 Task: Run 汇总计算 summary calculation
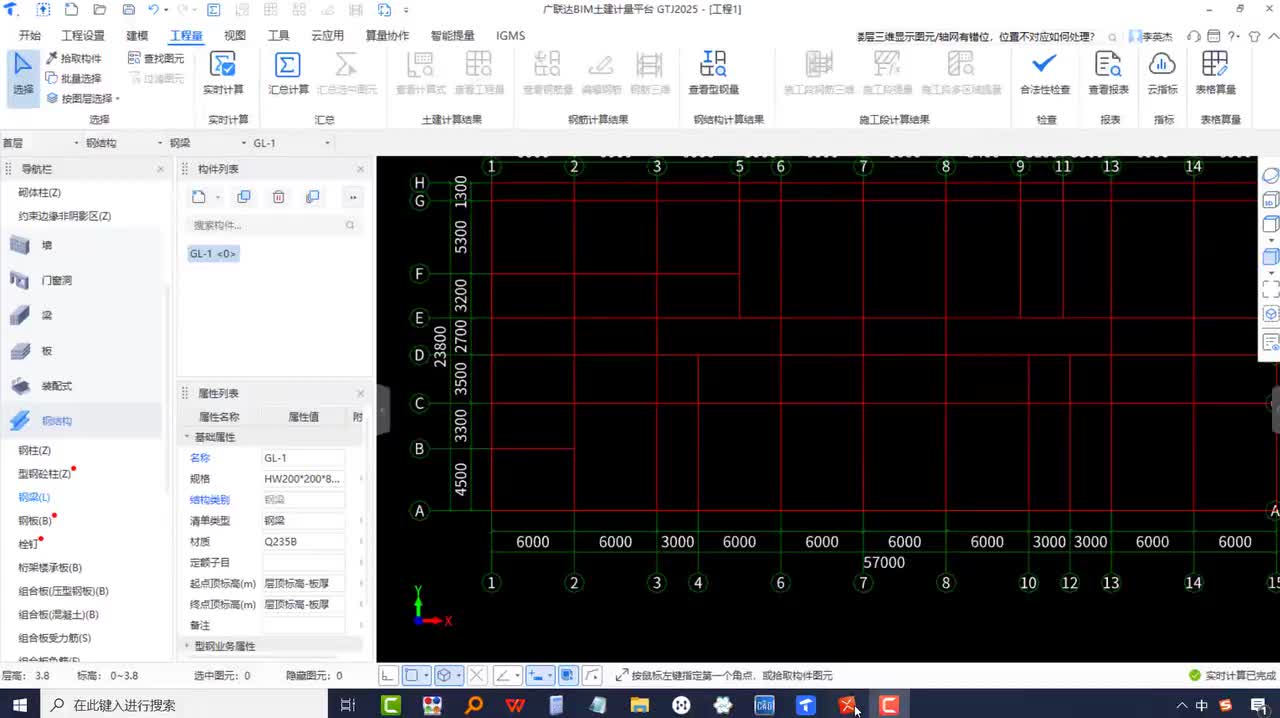pyautogui.click(x=288, y=73)
